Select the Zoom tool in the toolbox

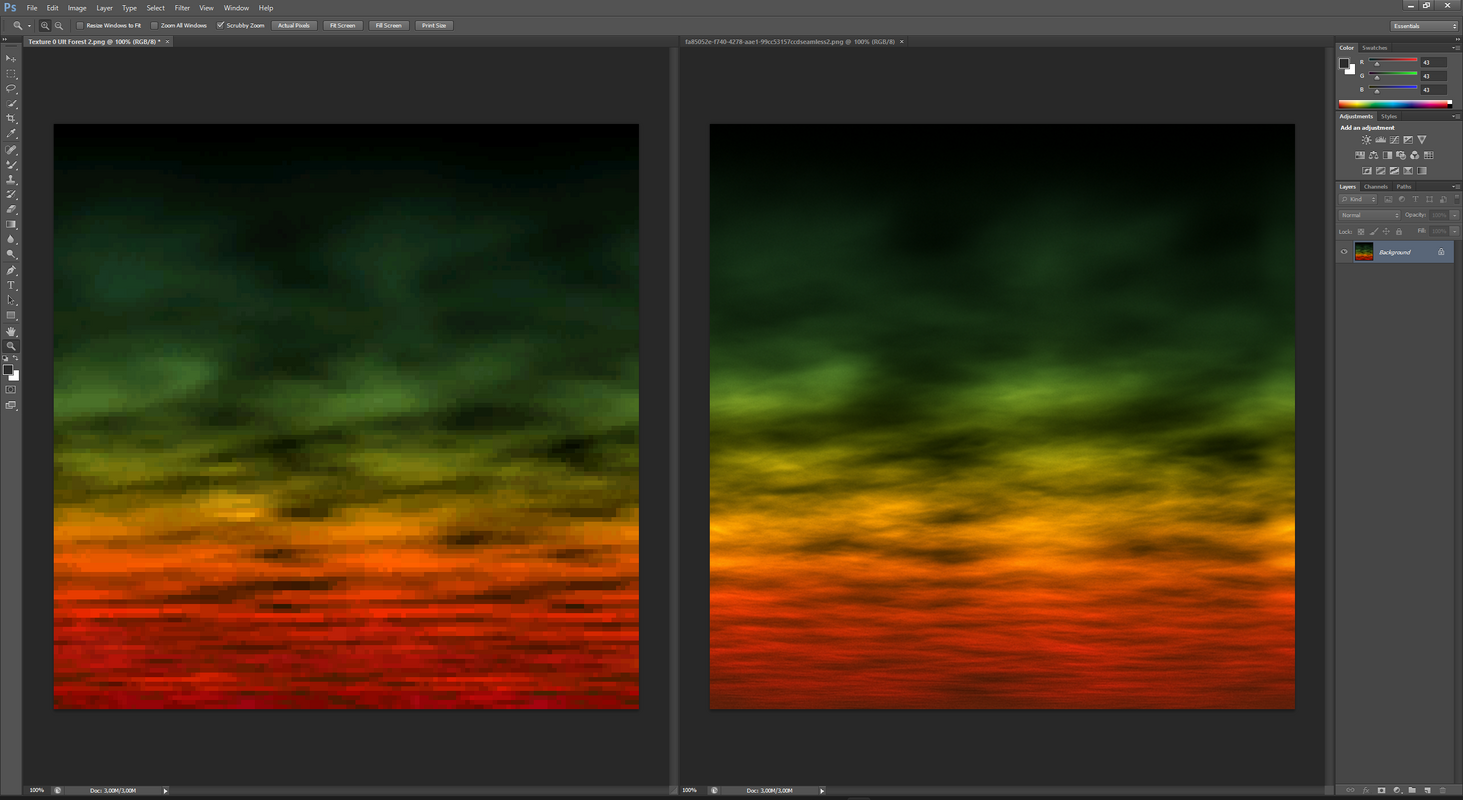tap(11, 347)
